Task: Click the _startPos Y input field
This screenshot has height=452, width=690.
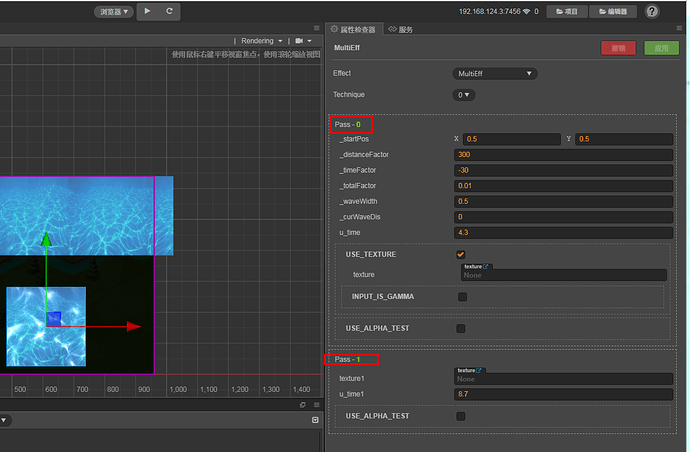Action: pos(624,139)
